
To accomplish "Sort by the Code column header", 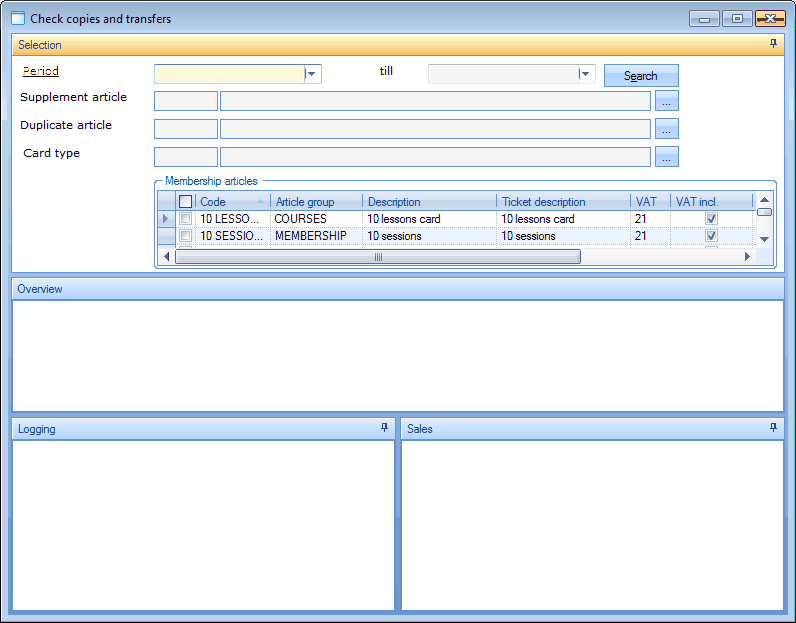I will point(226,202).
